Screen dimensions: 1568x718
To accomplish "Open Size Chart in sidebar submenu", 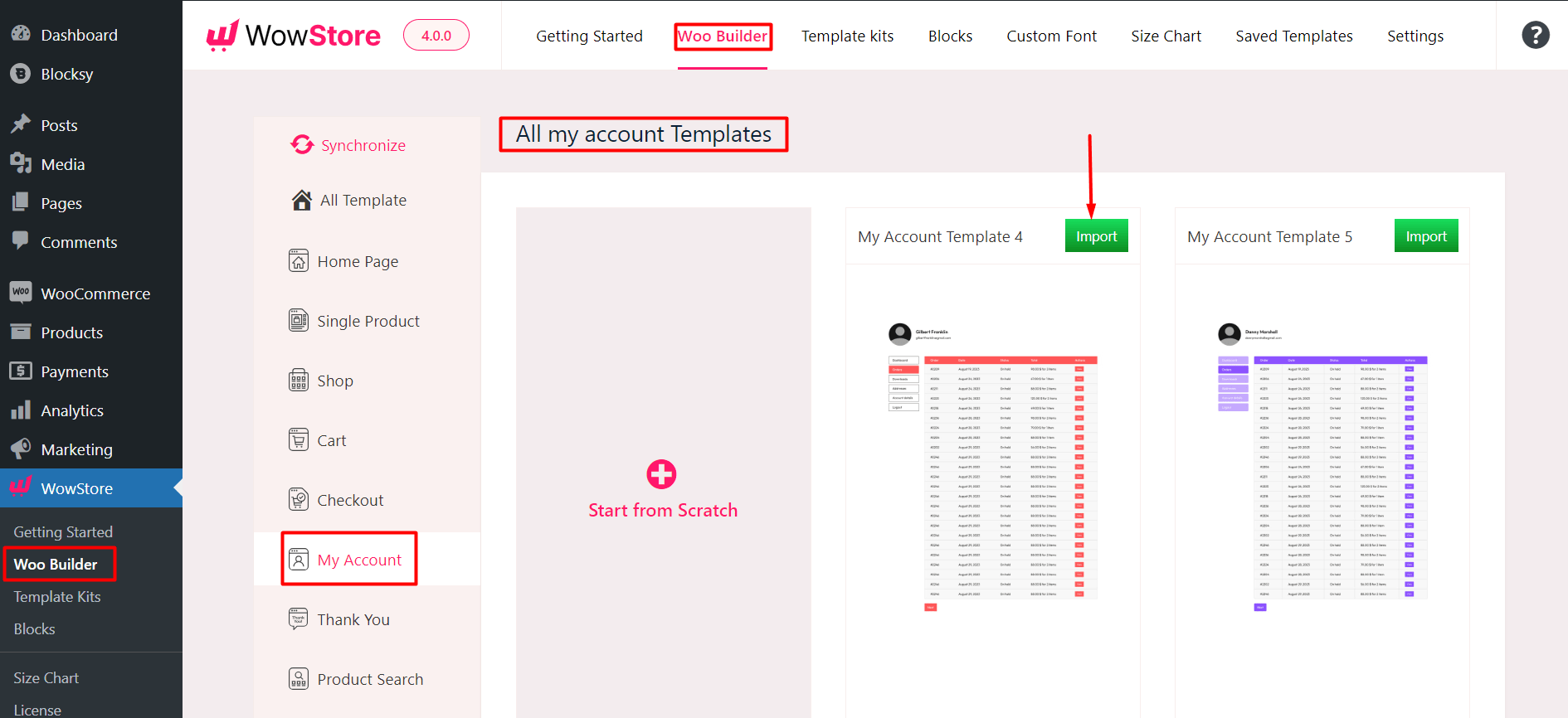I will (46, 677).
